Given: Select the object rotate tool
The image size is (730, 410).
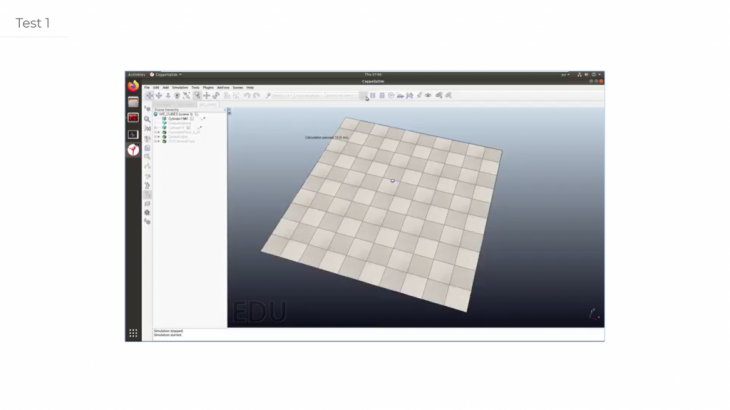Looking at the screenshot, I should 216,95.
